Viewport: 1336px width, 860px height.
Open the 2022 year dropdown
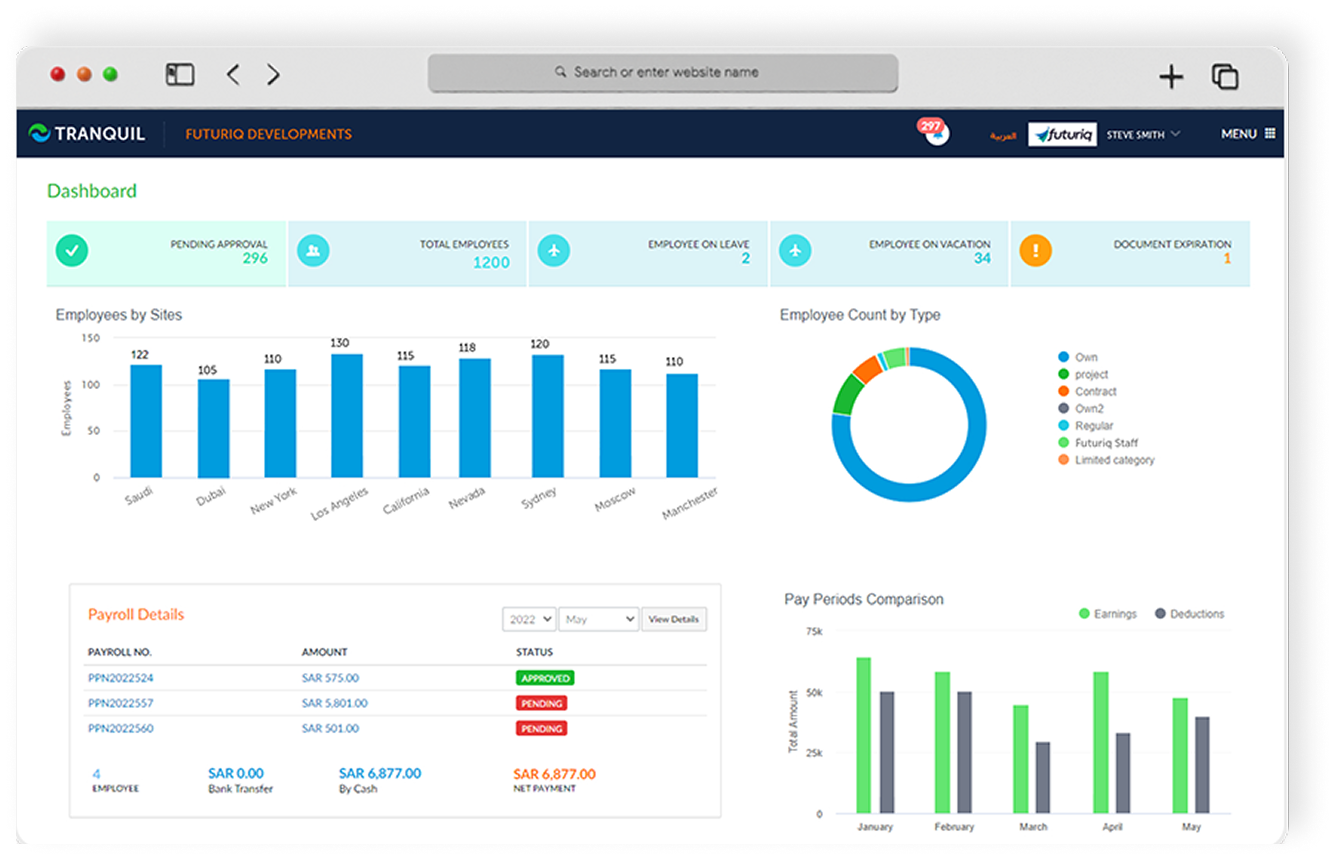pos(529,620)
